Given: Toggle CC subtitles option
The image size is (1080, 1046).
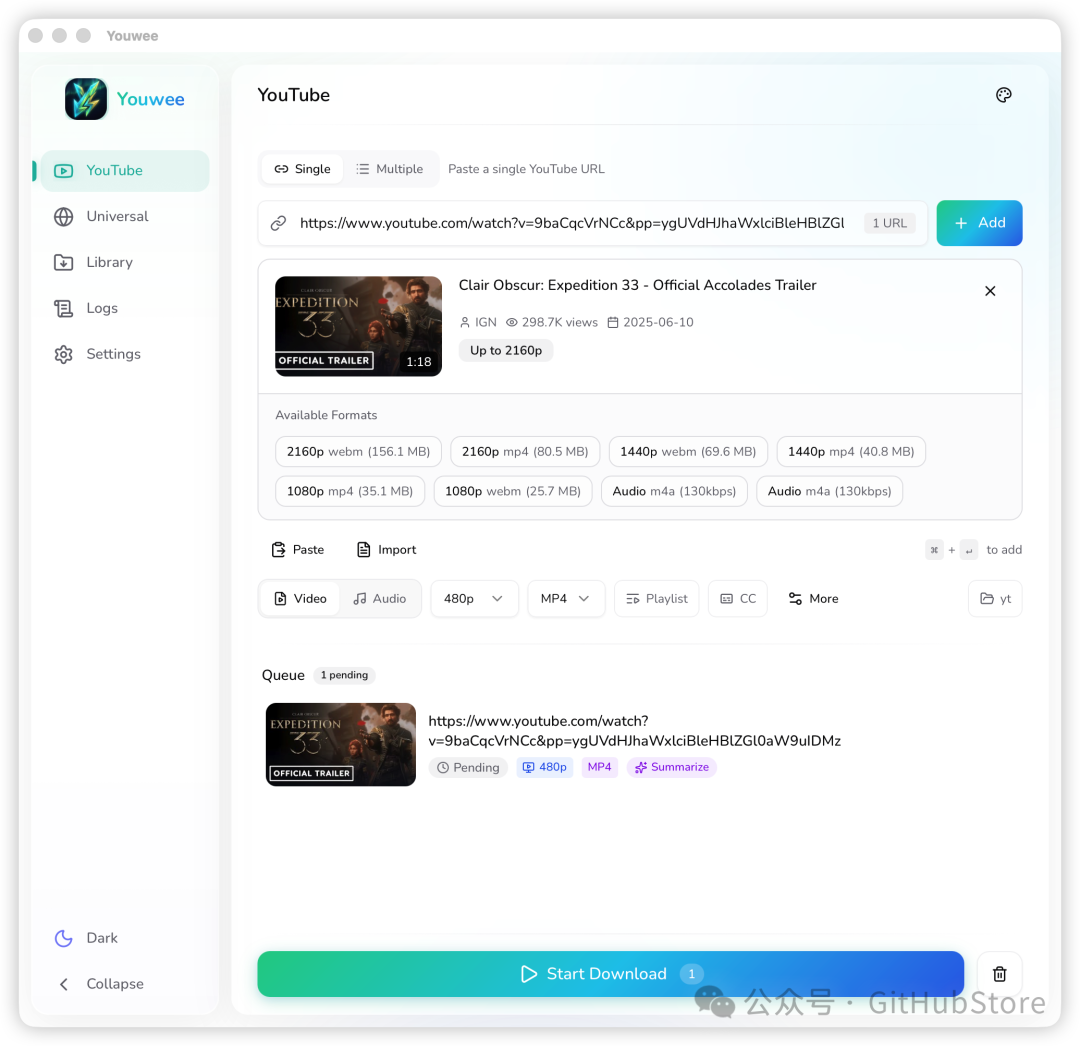Looking at the screenshot, I should point(738,599).
